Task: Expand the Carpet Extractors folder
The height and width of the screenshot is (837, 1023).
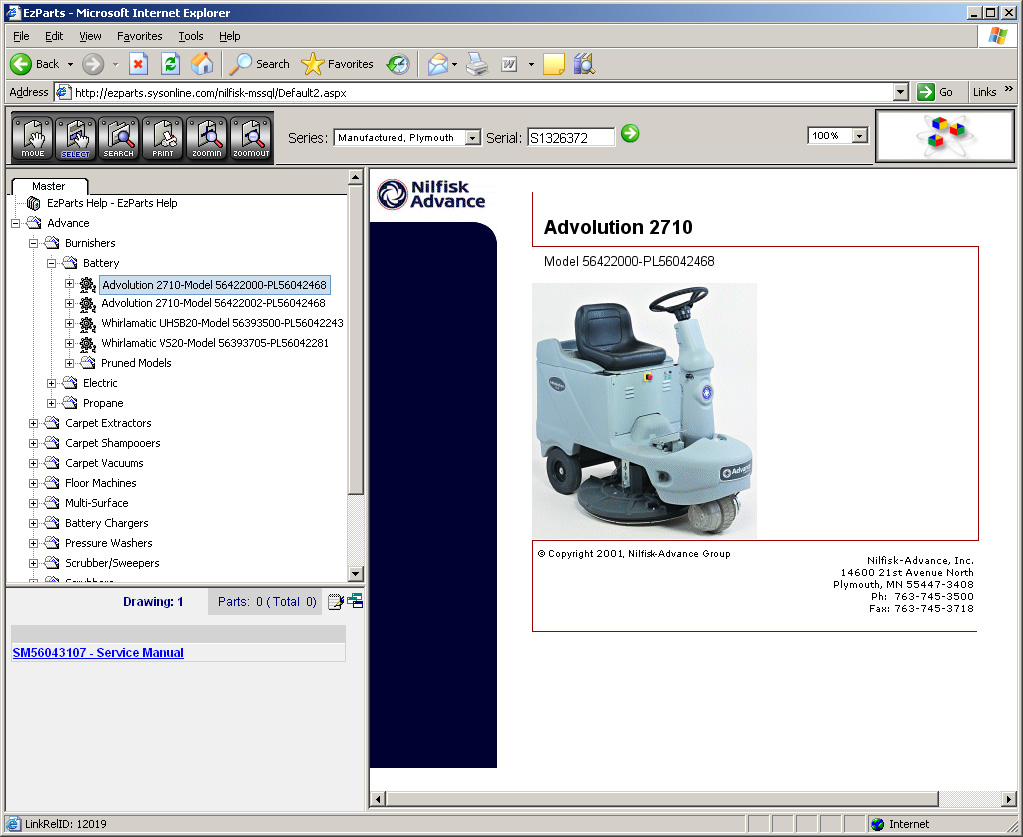Action: point(33,423)
